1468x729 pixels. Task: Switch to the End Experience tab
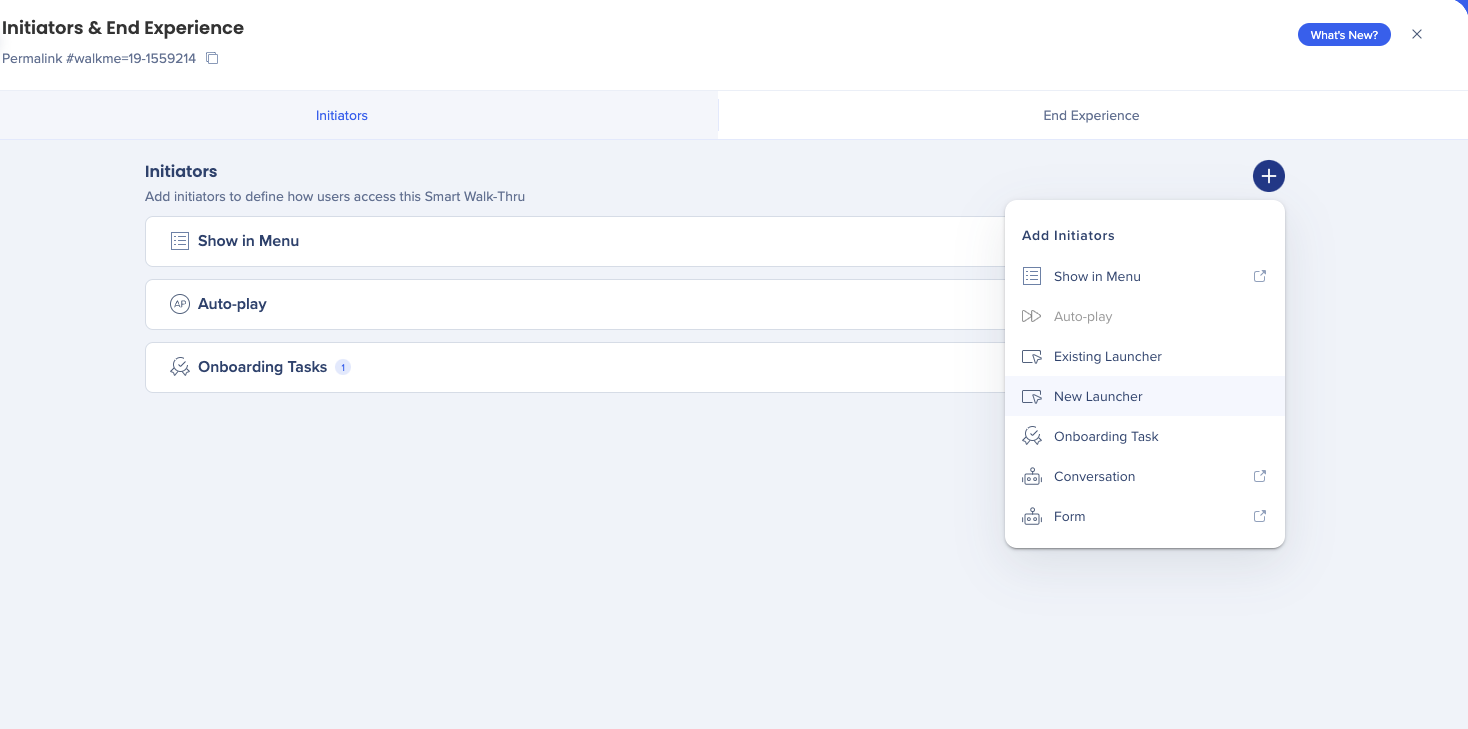pyautogui.click(x=1091, y=115)
